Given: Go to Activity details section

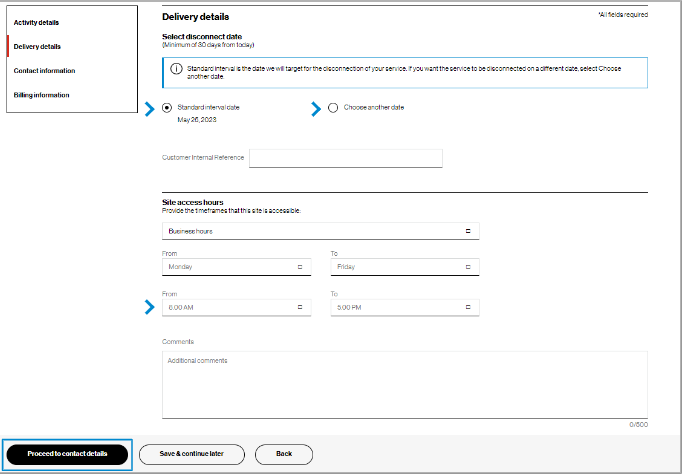Looking at the screenshot, I should (x=37, y=22).
